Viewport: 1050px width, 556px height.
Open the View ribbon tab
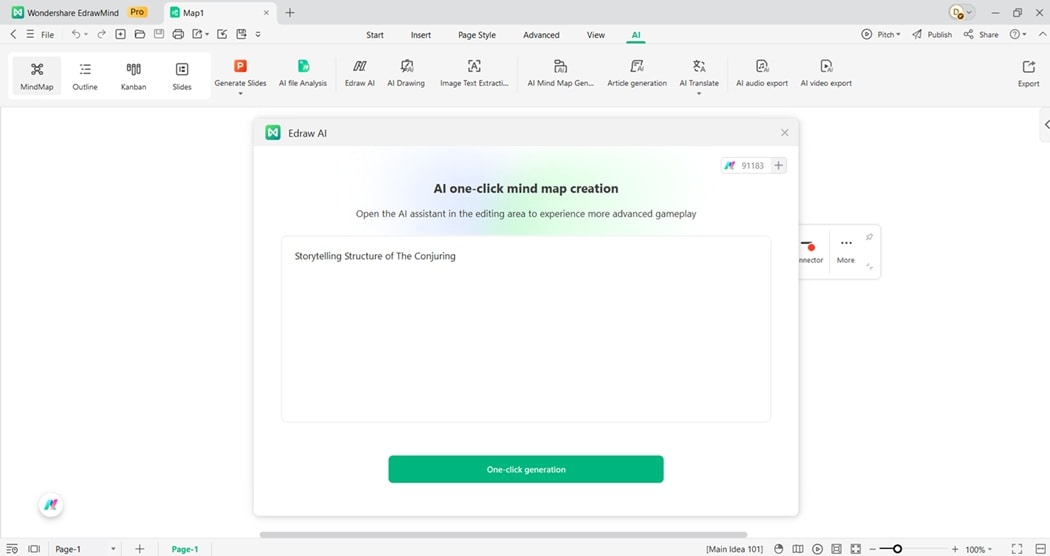595,35
